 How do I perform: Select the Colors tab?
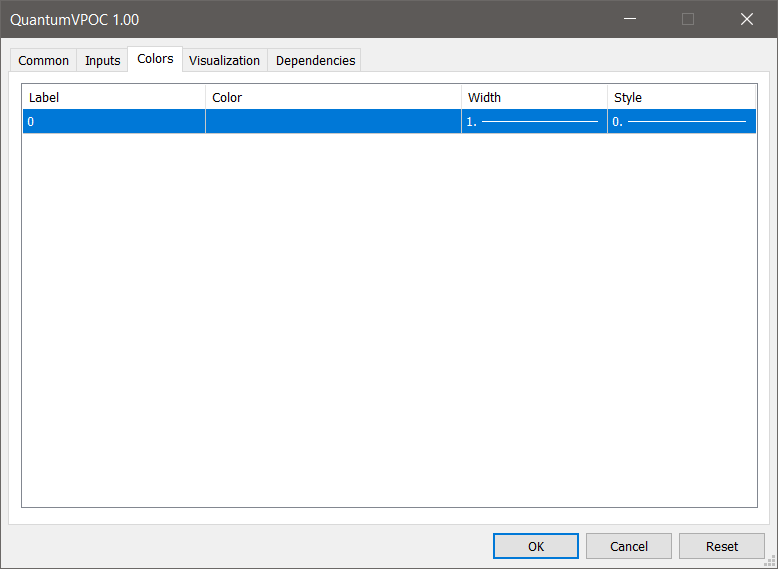155,59
